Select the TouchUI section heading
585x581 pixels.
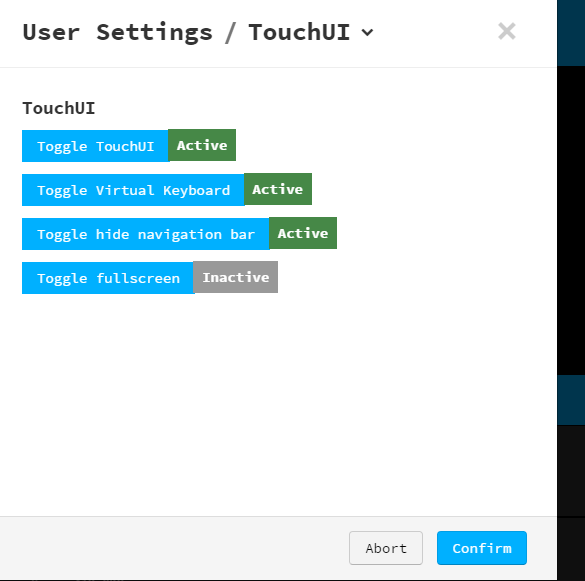click(x=59, y=108)
